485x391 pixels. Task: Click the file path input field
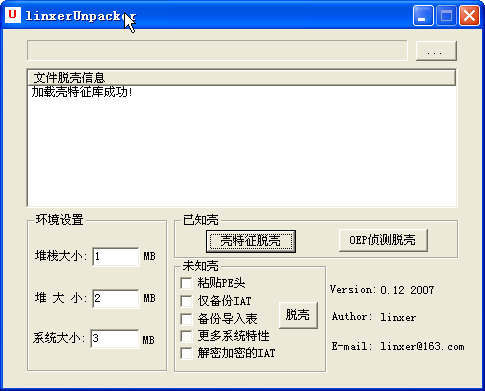[217, 51]
